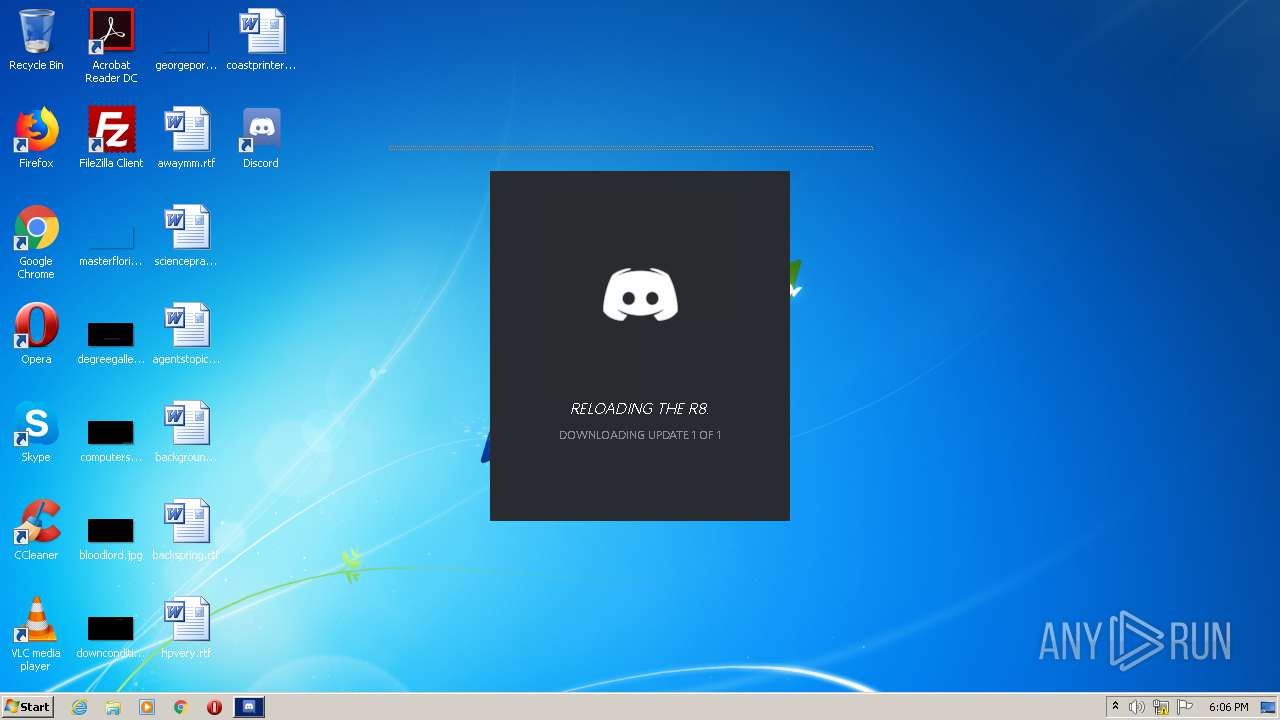Screen dimensions: 1280x720
Task: Open the agentstopic... Word document
Action: coord(186,334)
